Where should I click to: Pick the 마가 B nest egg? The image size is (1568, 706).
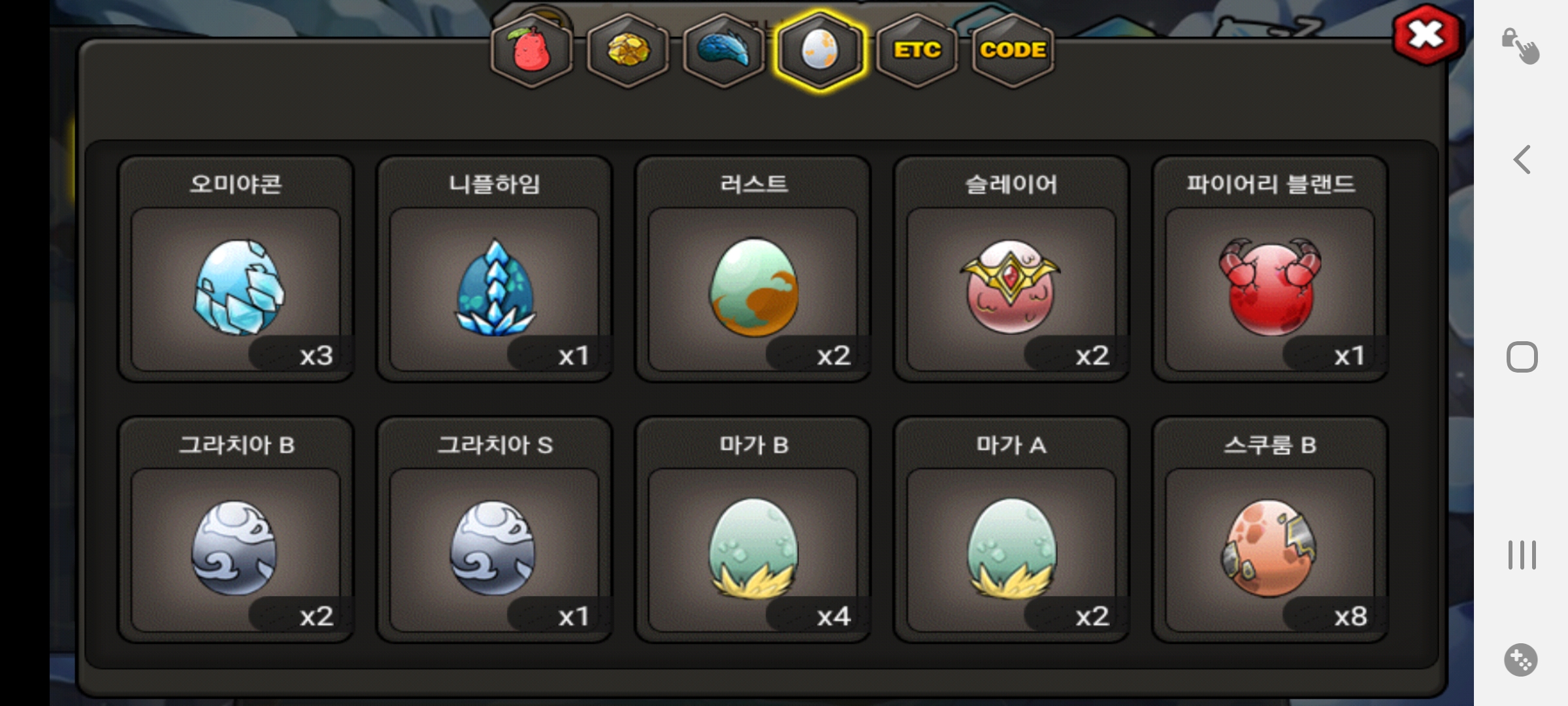pos(753,529)
